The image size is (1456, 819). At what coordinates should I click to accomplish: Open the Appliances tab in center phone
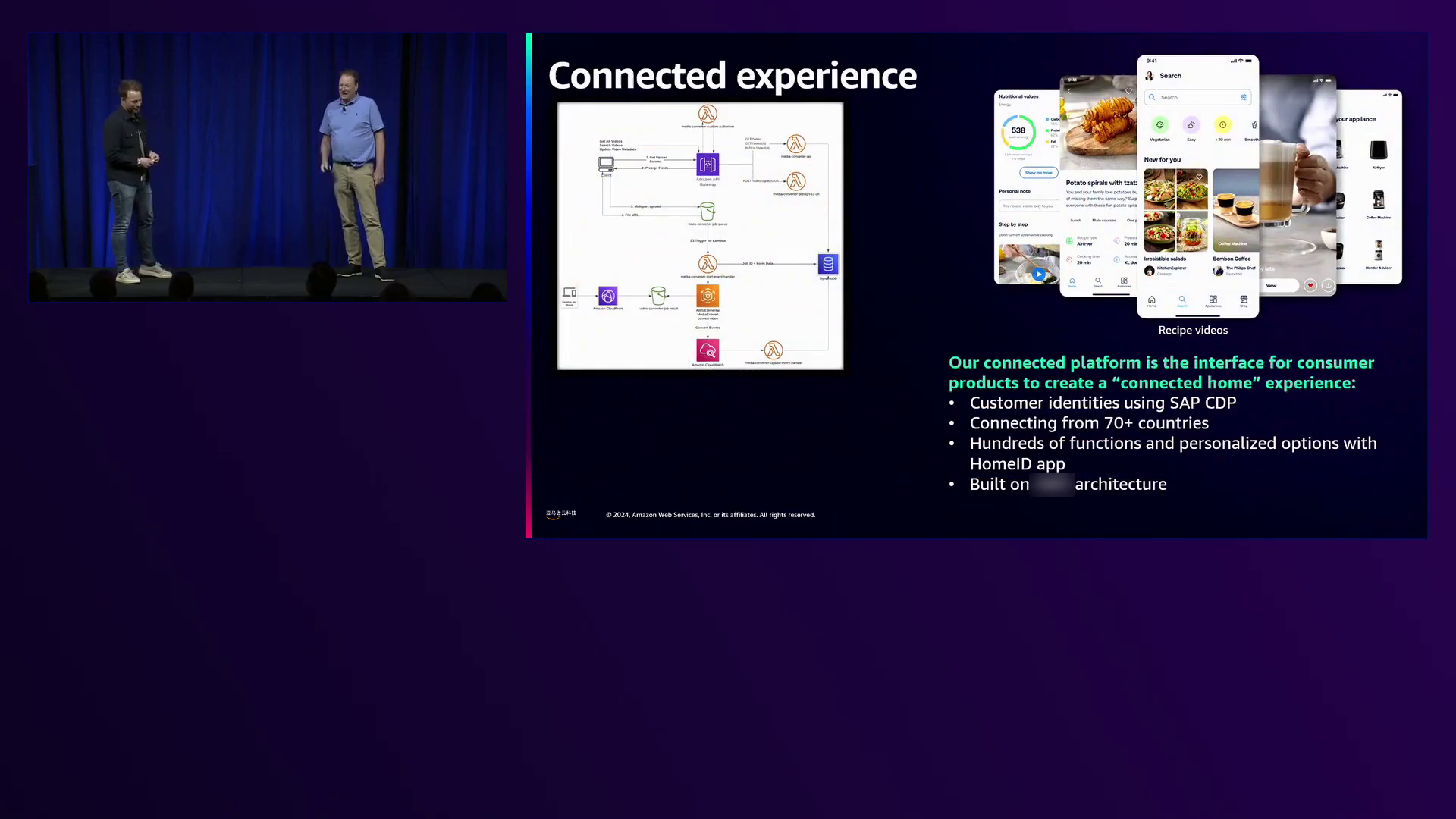pyautogui.click(x=1213, y=300)
